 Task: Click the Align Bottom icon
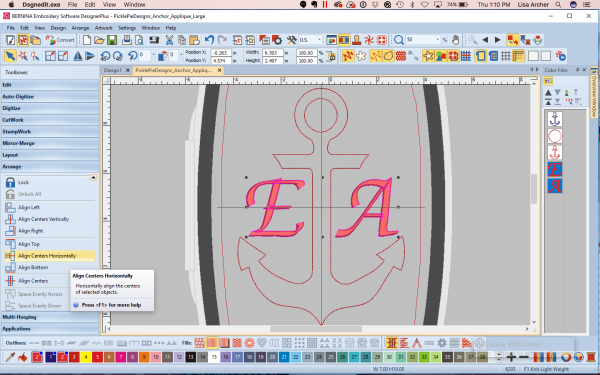click(10, 267)
